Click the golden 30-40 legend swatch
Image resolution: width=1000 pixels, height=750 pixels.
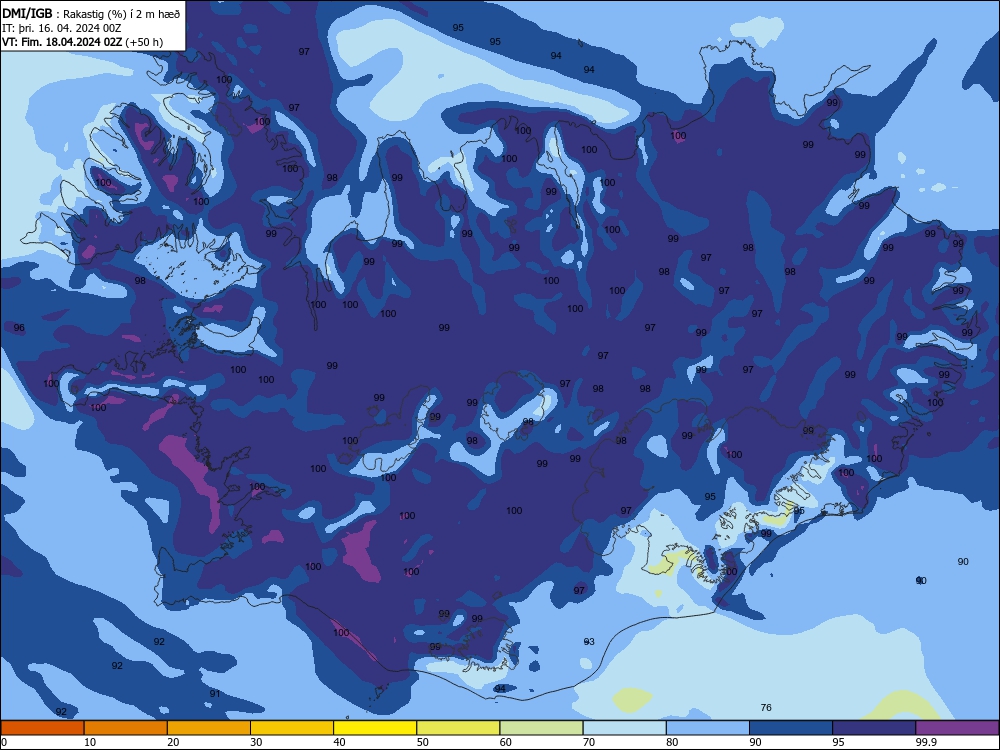coord(292,728)
